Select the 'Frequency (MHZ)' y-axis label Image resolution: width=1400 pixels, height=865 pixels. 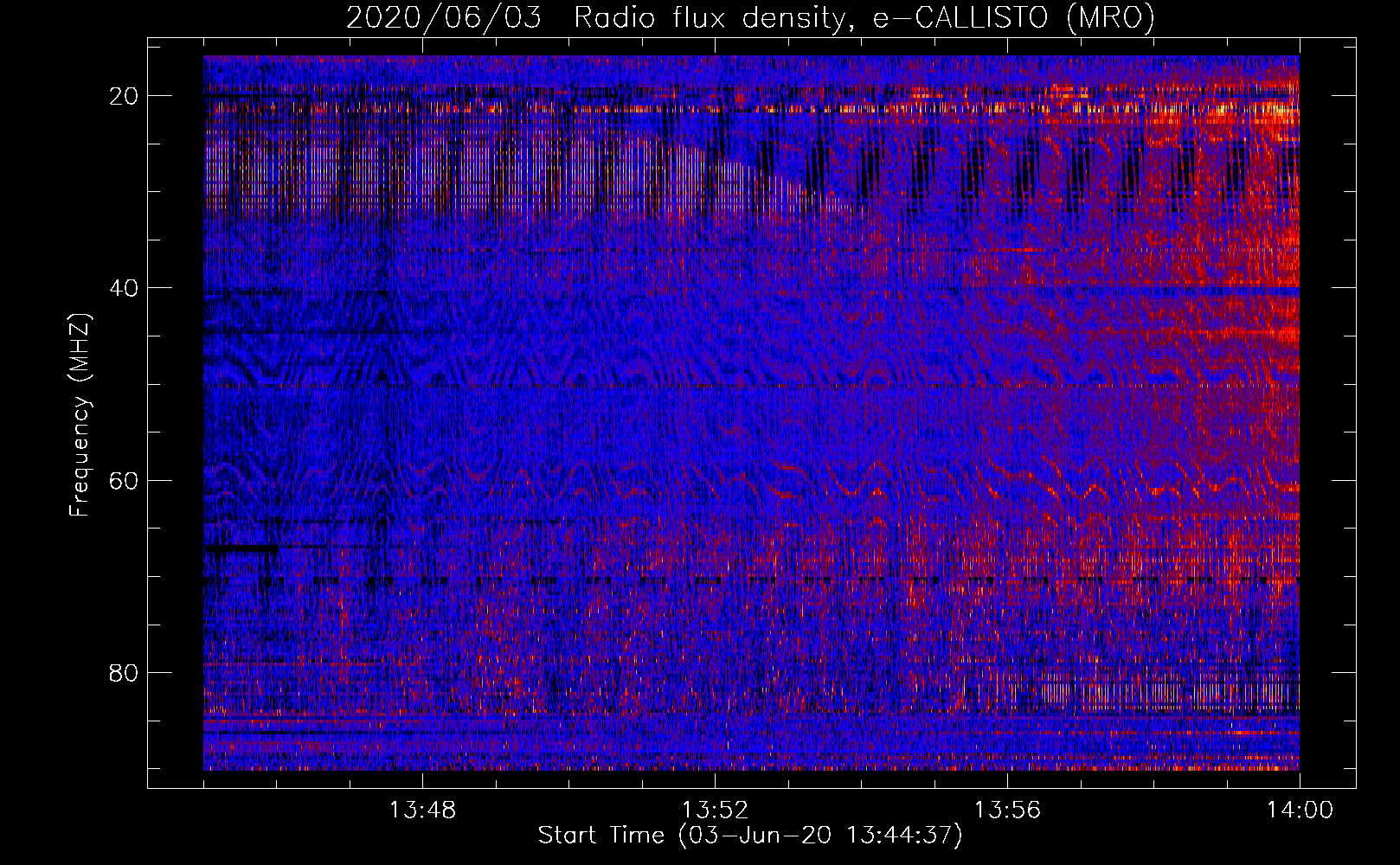click(80, 414)
